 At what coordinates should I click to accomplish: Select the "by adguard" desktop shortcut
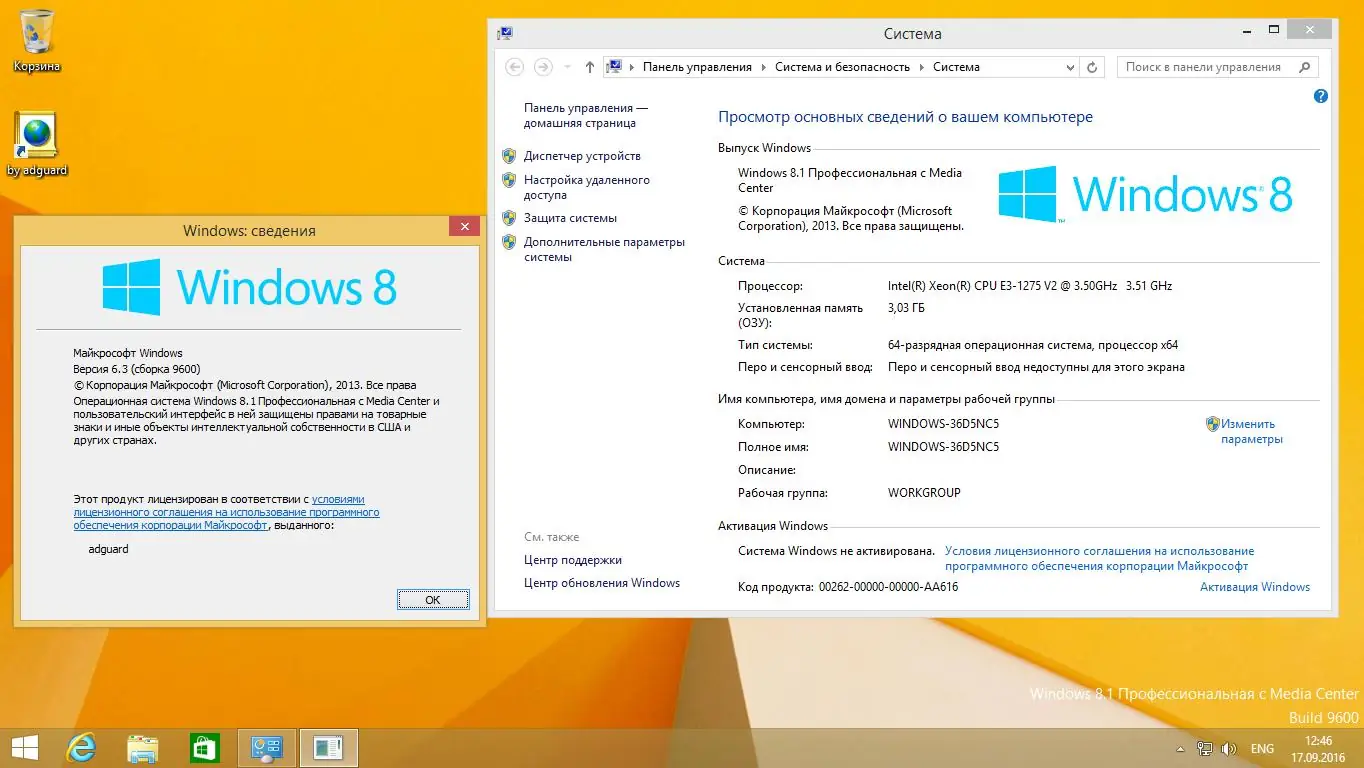[x=37, y=144]
